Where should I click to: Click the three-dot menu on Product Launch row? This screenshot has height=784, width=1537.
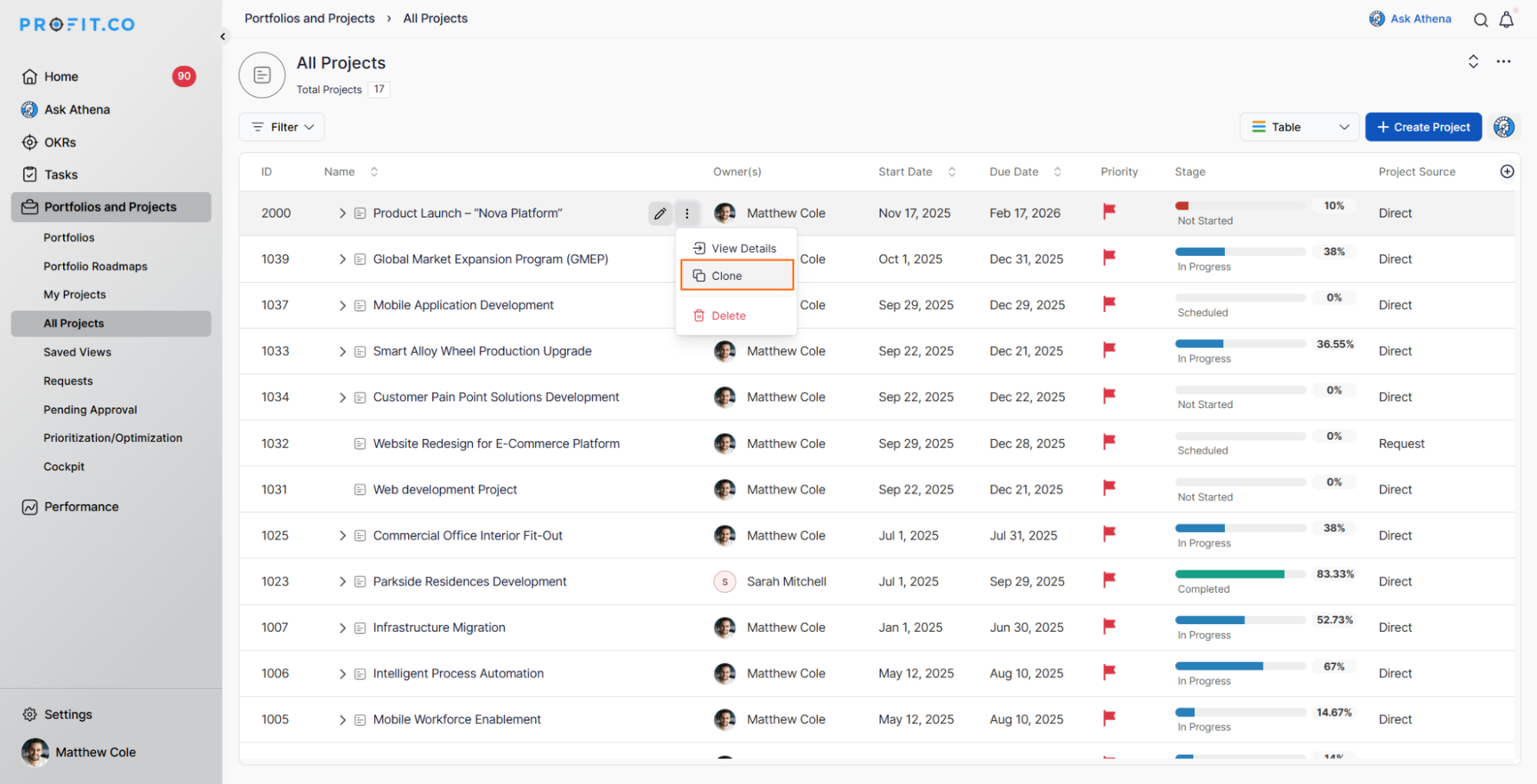pyautogui.click(x=687, y=214)
